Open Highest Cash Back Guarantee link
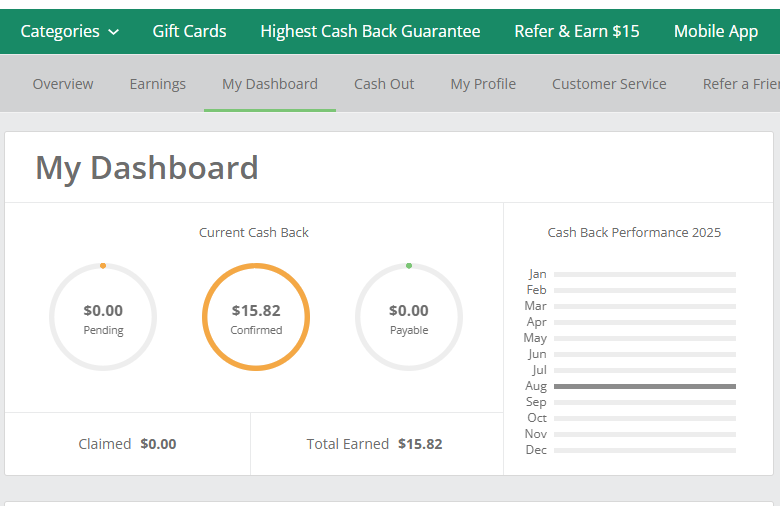This screenshot has height=506, width=780. pyautogui.click(x=370, y=31)
